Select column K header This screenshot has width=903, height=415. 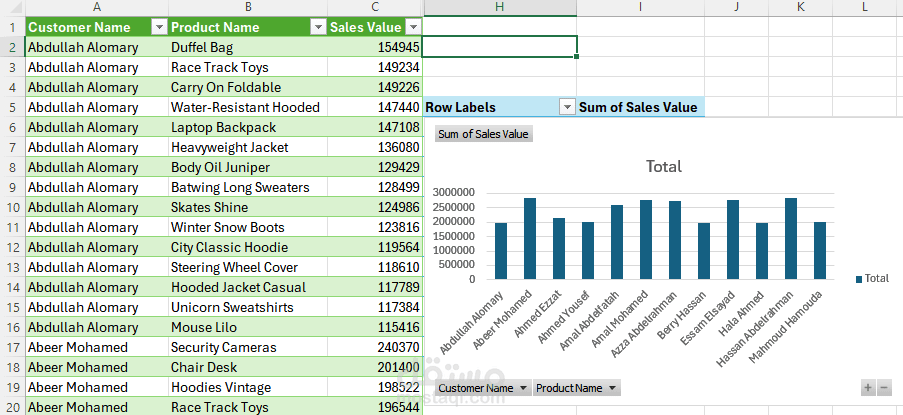800,7
